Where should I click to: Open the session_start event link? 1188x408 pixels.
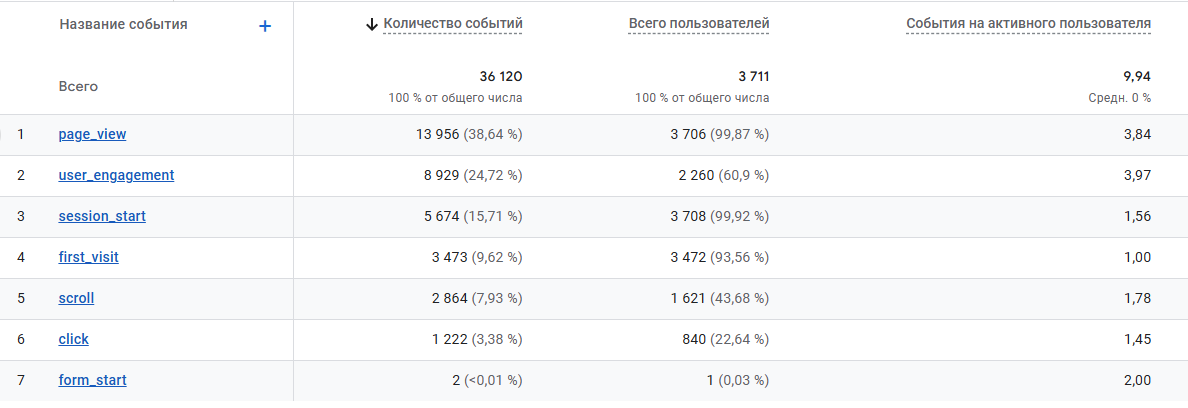102,216
